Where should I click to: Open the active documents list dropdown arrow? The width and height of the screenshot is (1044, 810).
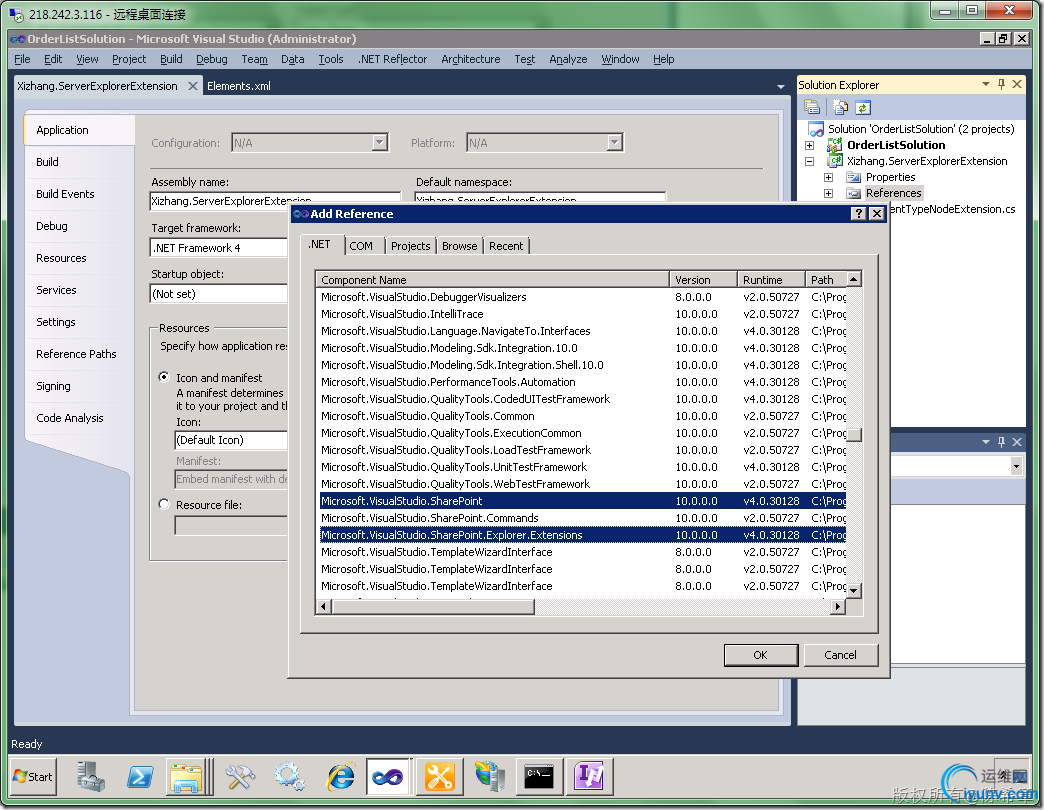[x=781, y=87]
